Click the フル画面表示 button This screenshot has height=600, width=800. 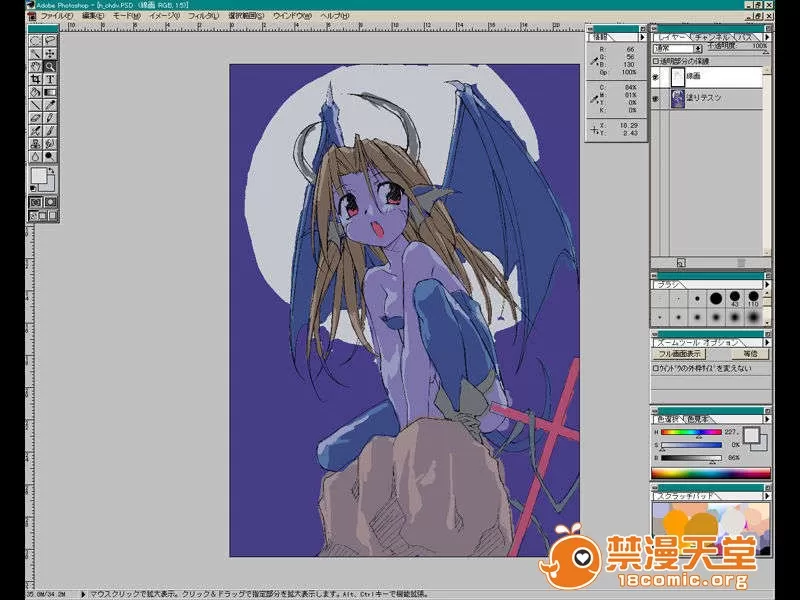680,354
